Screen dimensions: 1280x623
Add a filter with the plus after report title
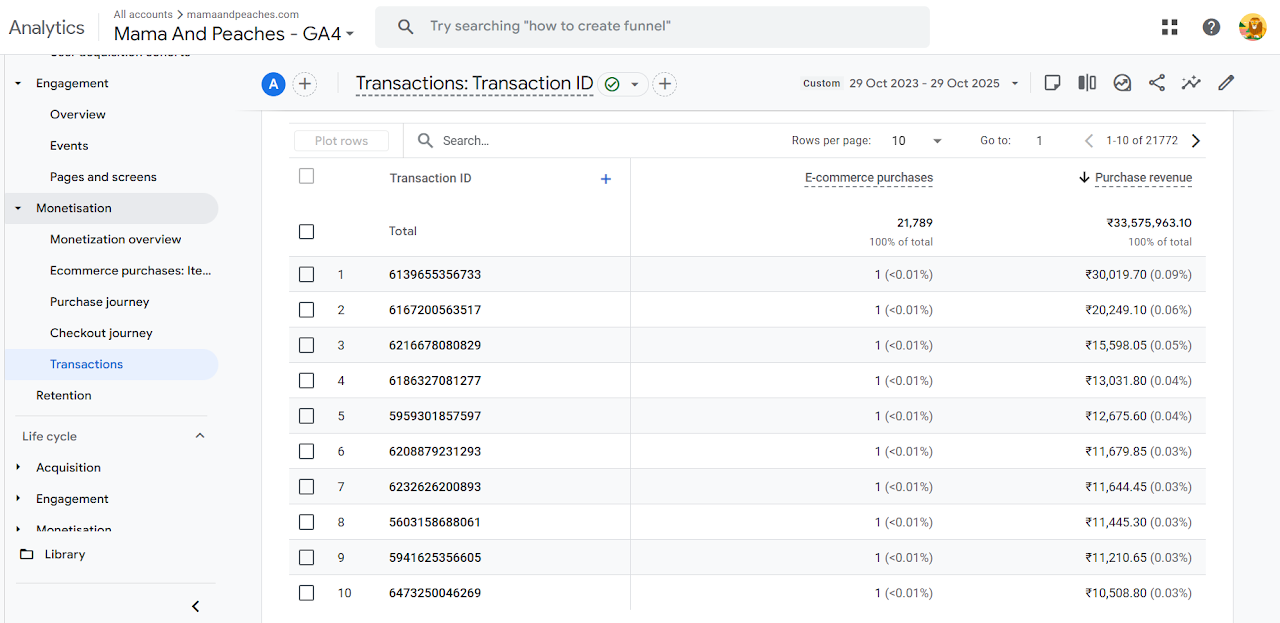click(664, 84)
